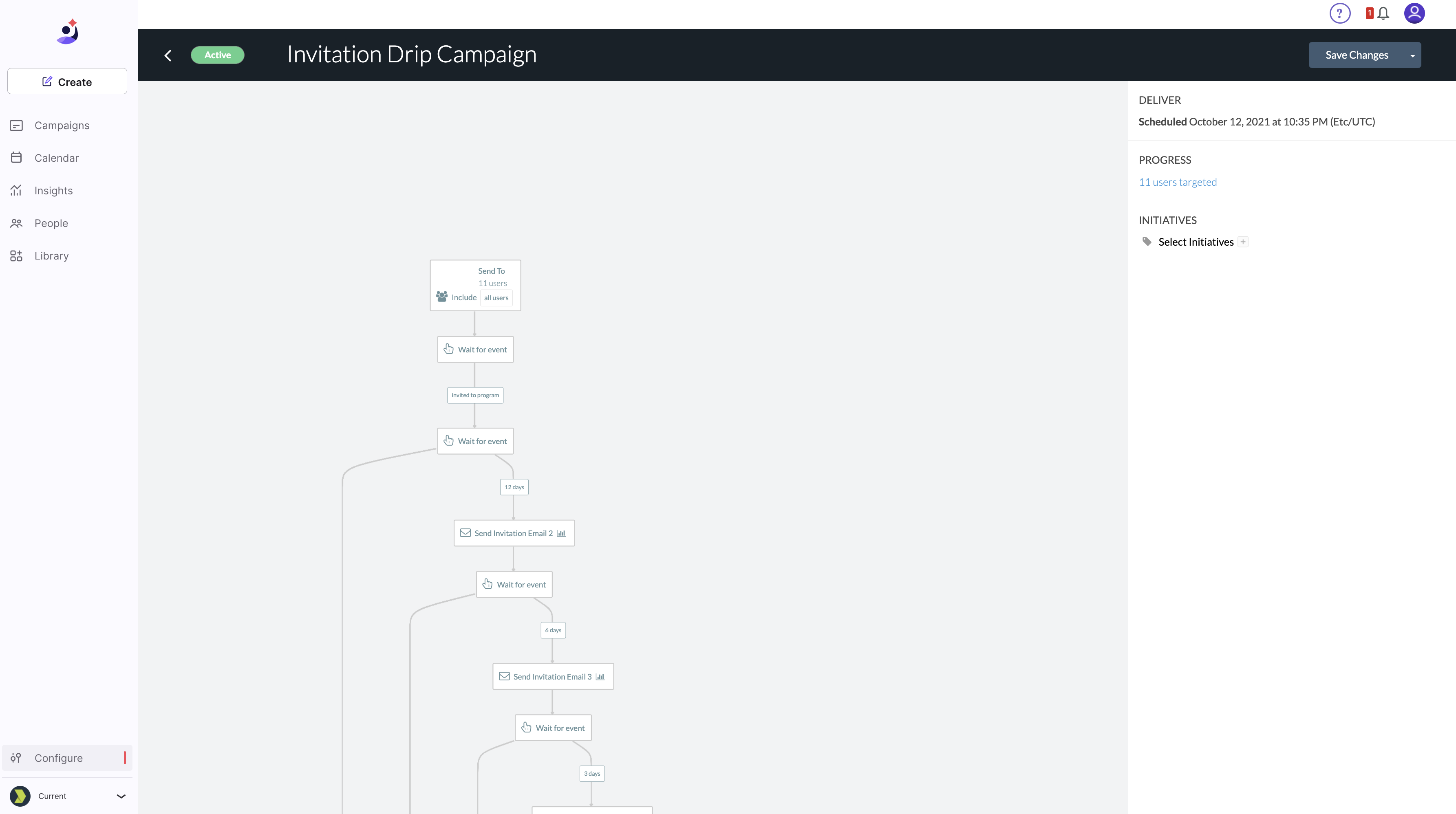Select Wait for event node above 3 days
The width and height of the screenshot is (1456, 814).
point(554,728)
